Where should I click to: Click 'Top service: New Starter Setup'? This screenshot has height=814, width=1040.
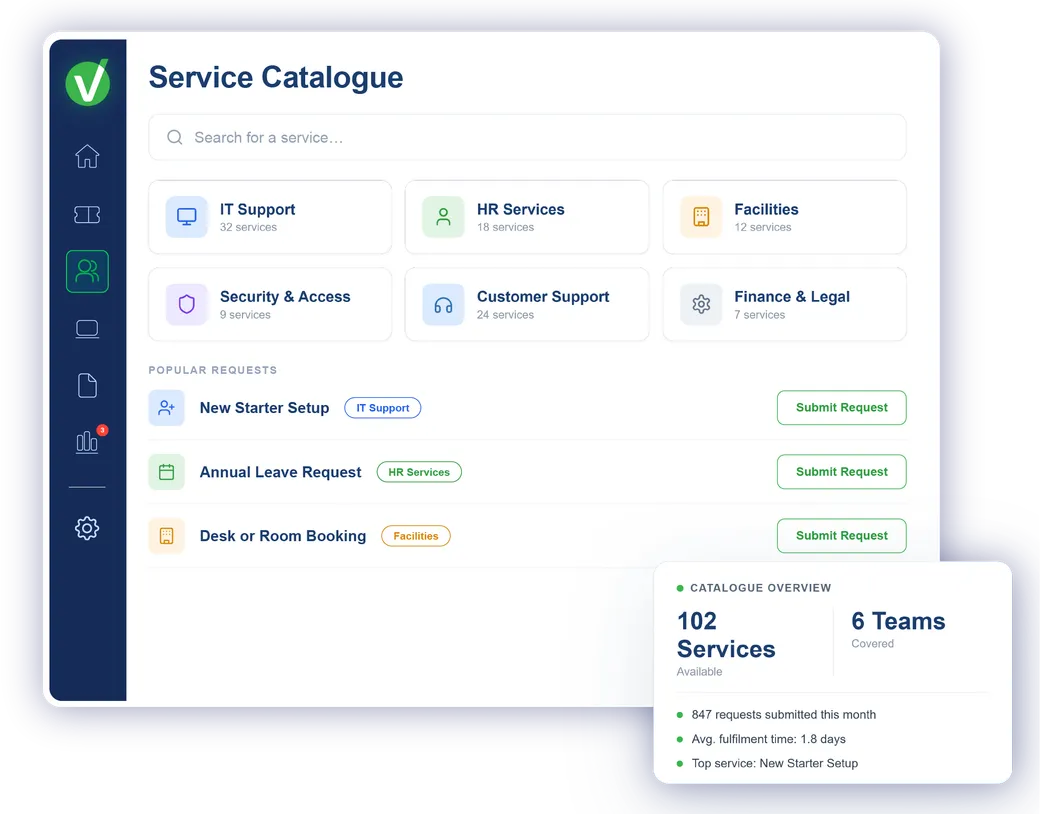775,763
